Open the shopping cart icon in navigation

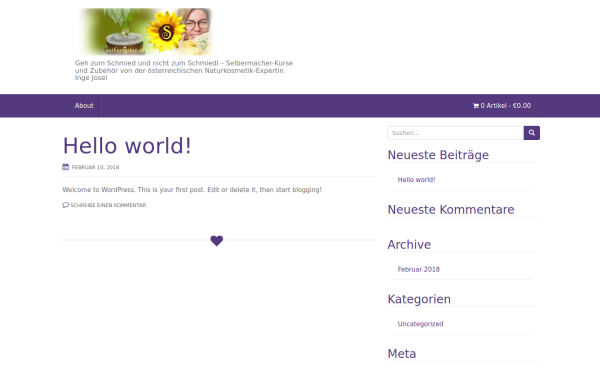click(476, 106)
